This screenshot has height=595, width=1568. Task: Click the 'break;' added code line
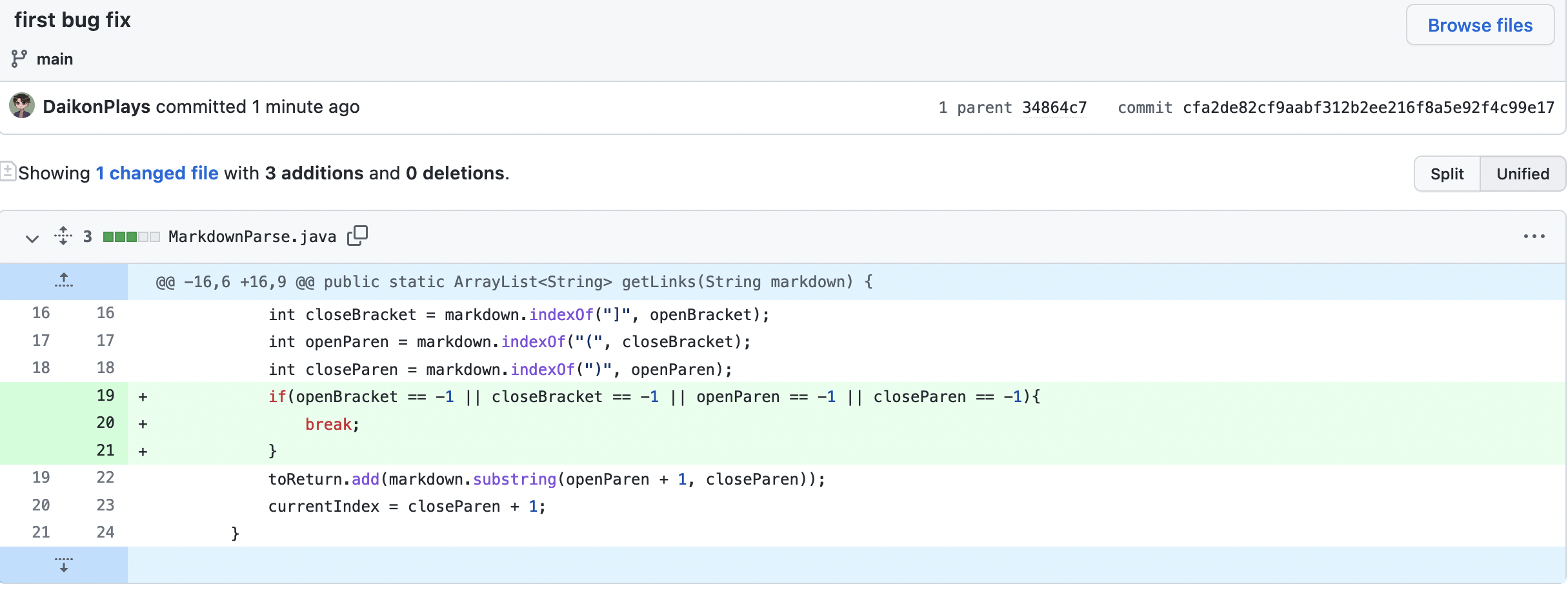332,425
